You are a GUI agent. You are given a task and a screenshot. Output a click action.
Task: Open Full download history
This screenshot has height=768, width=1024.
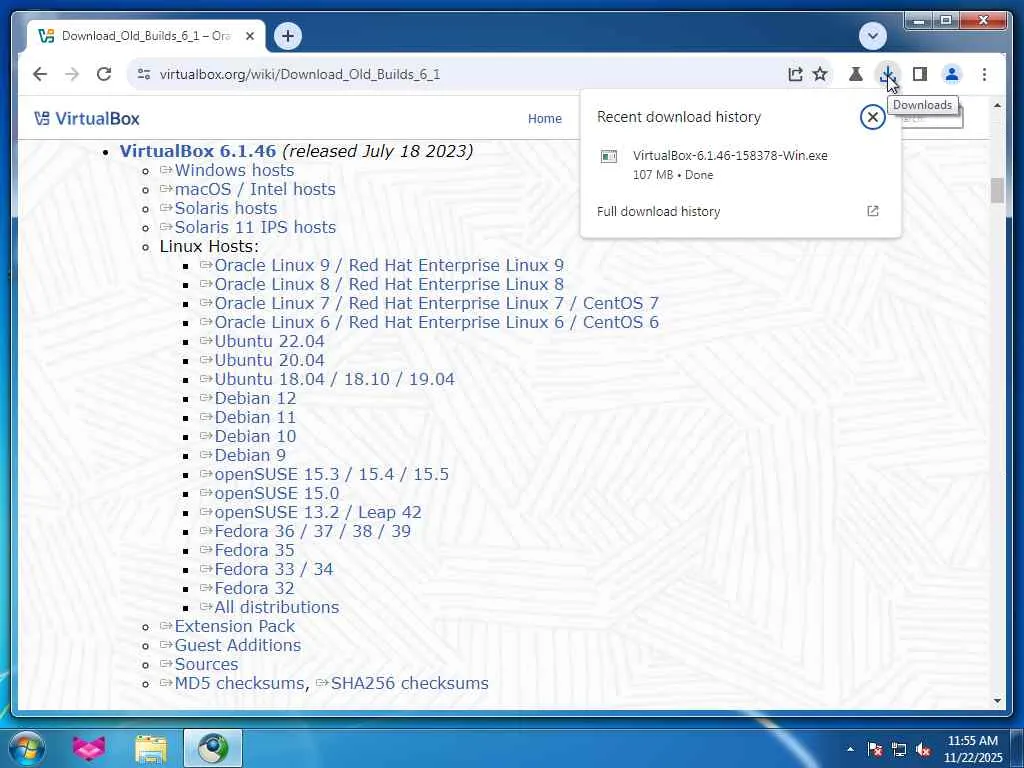tap(658, 212)
